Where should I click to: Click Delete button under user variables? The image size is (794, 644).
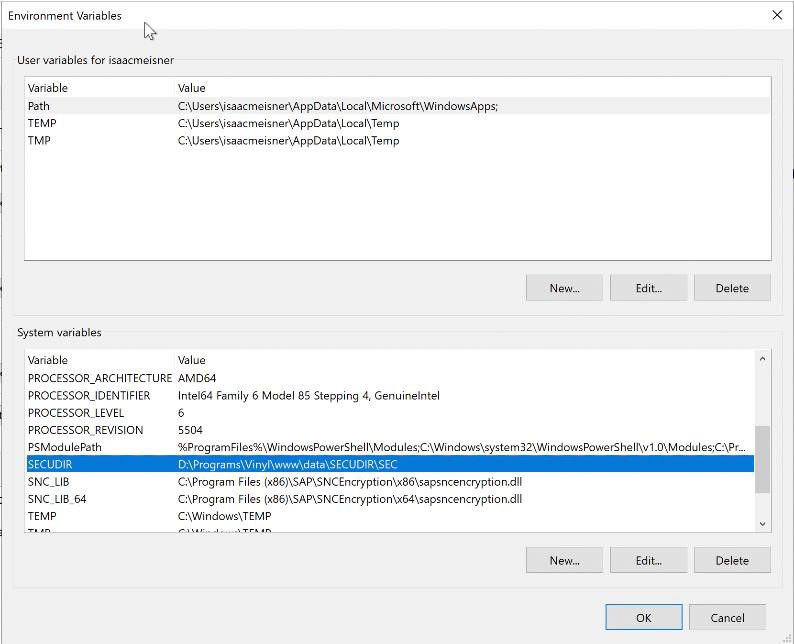pos(731,288)
